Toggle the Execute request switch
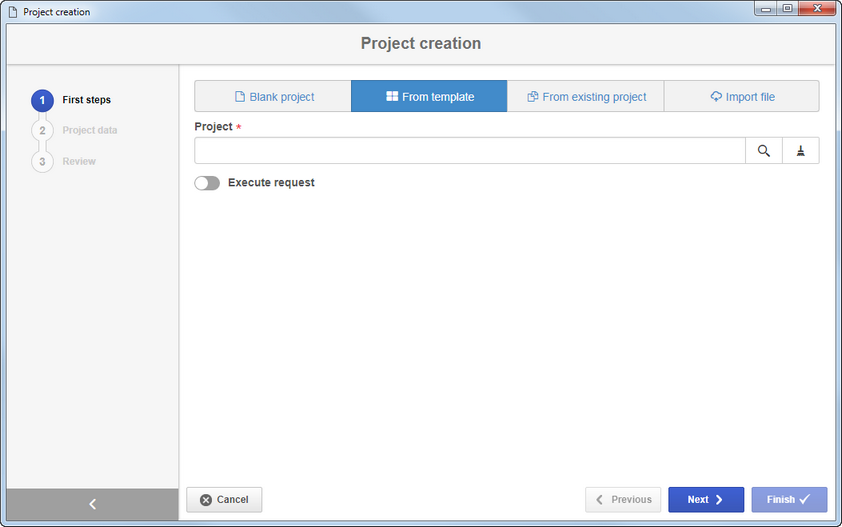Image resolution: width=842 pixels, height=527 pixels. pos(207,183)
